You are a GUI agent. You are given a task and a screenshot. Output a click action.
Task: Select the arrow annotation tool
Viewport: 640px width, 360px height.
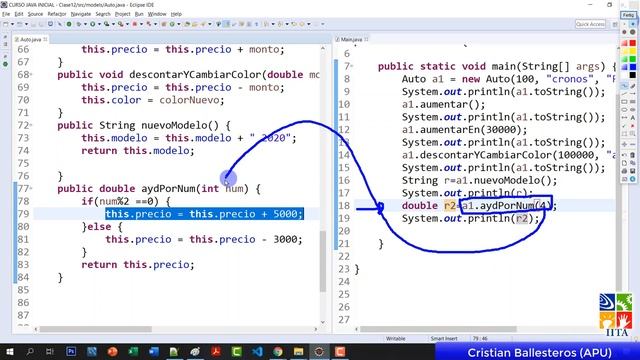pos(633,93)
